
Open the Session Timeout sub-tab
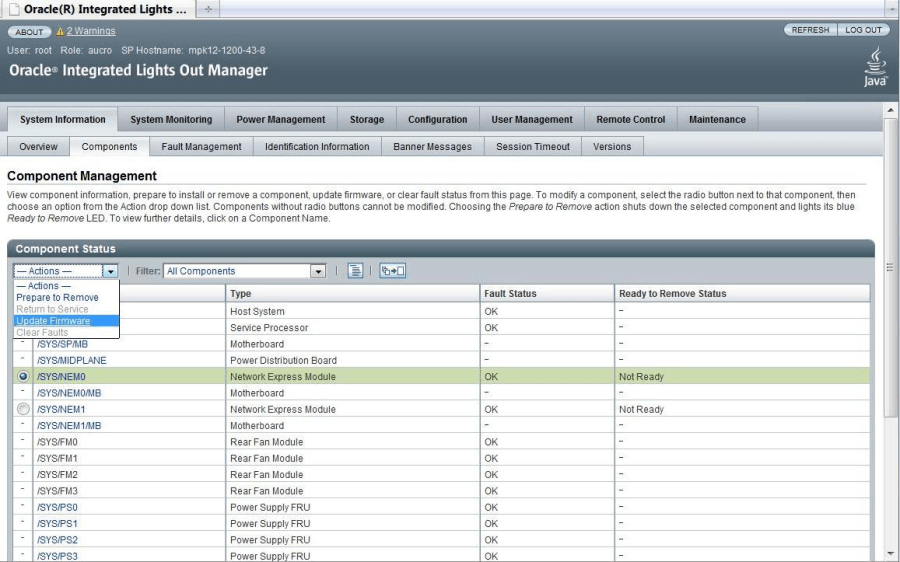point(533,146)
